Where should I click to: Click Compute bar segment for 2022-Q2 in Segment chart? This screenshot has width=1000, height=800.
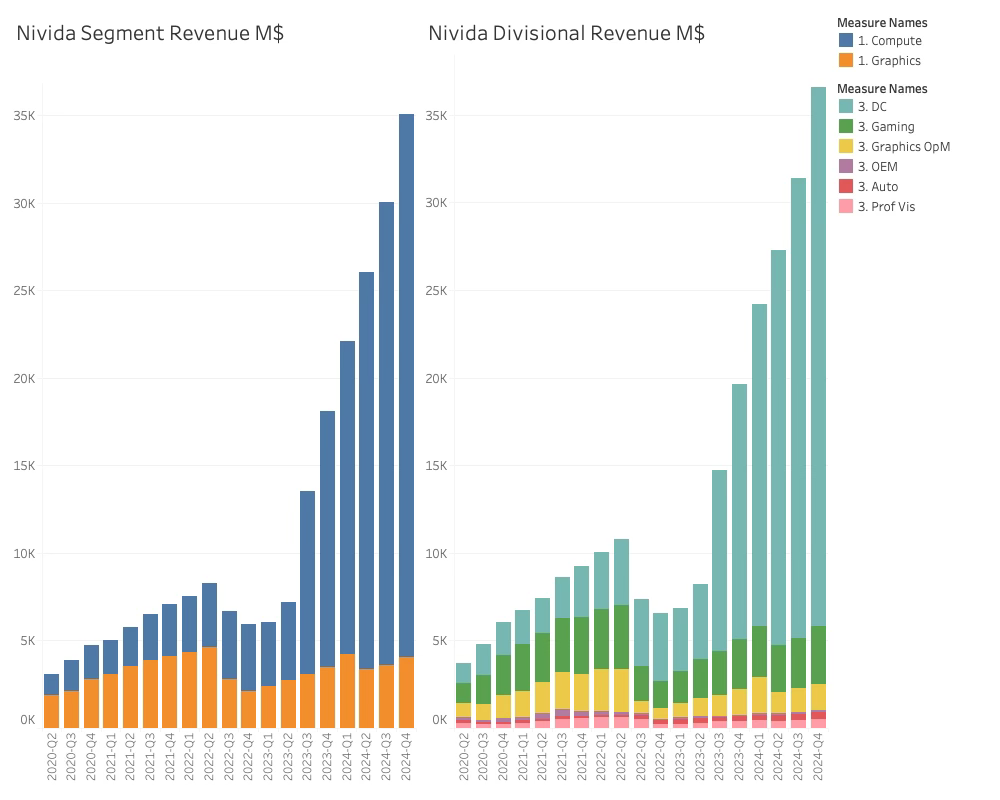209,615
